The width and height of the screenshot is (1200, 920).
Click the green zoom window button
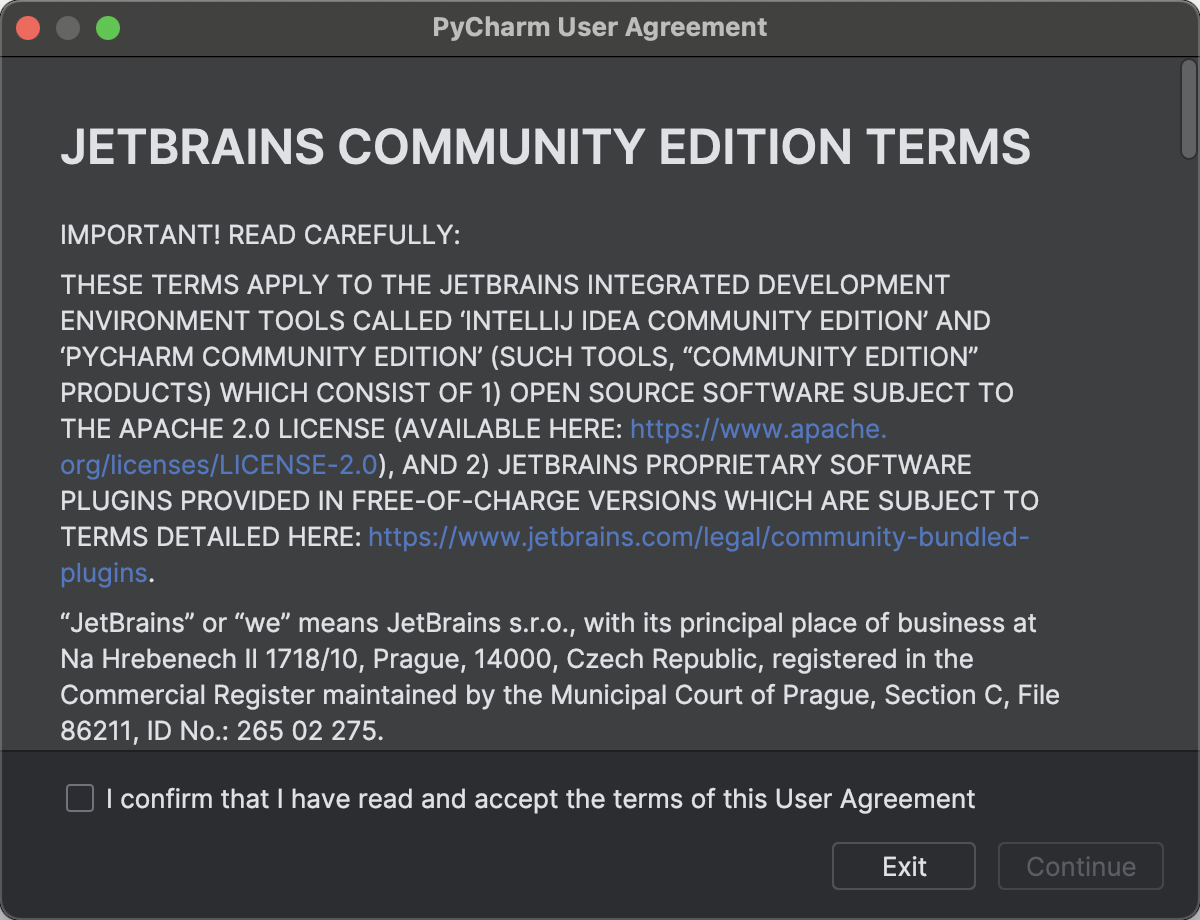tap(108, 28)
